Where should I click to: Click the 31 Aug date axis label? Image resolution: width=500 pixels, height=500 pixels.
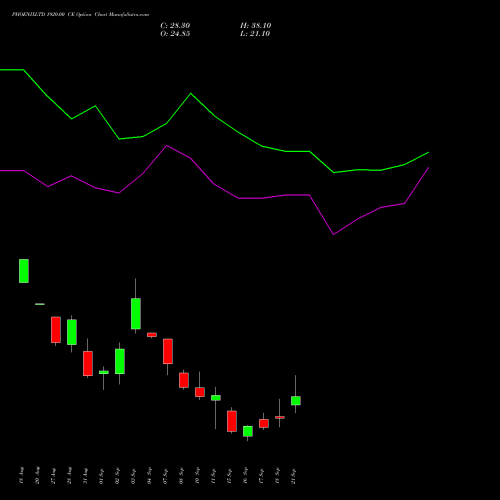(x=85, y=475)
